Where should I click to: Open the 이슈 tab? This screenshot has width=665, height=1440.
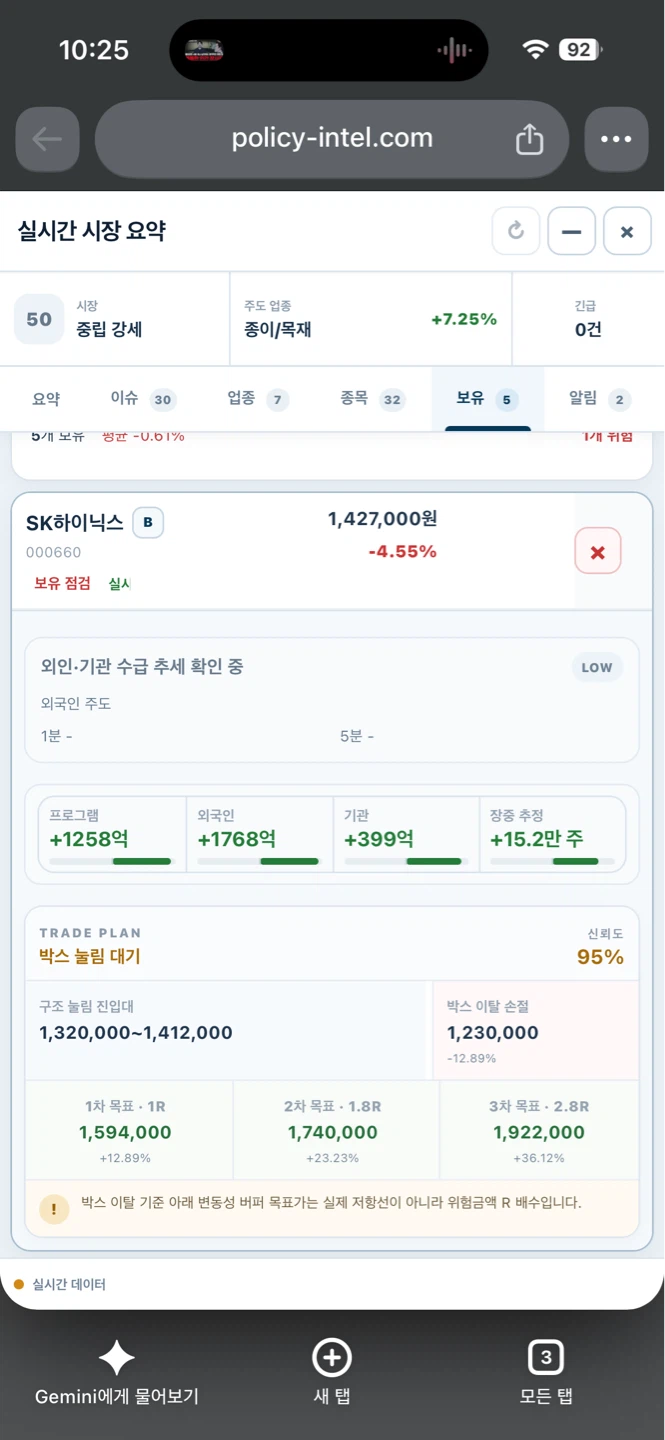(x=141, y=399)
